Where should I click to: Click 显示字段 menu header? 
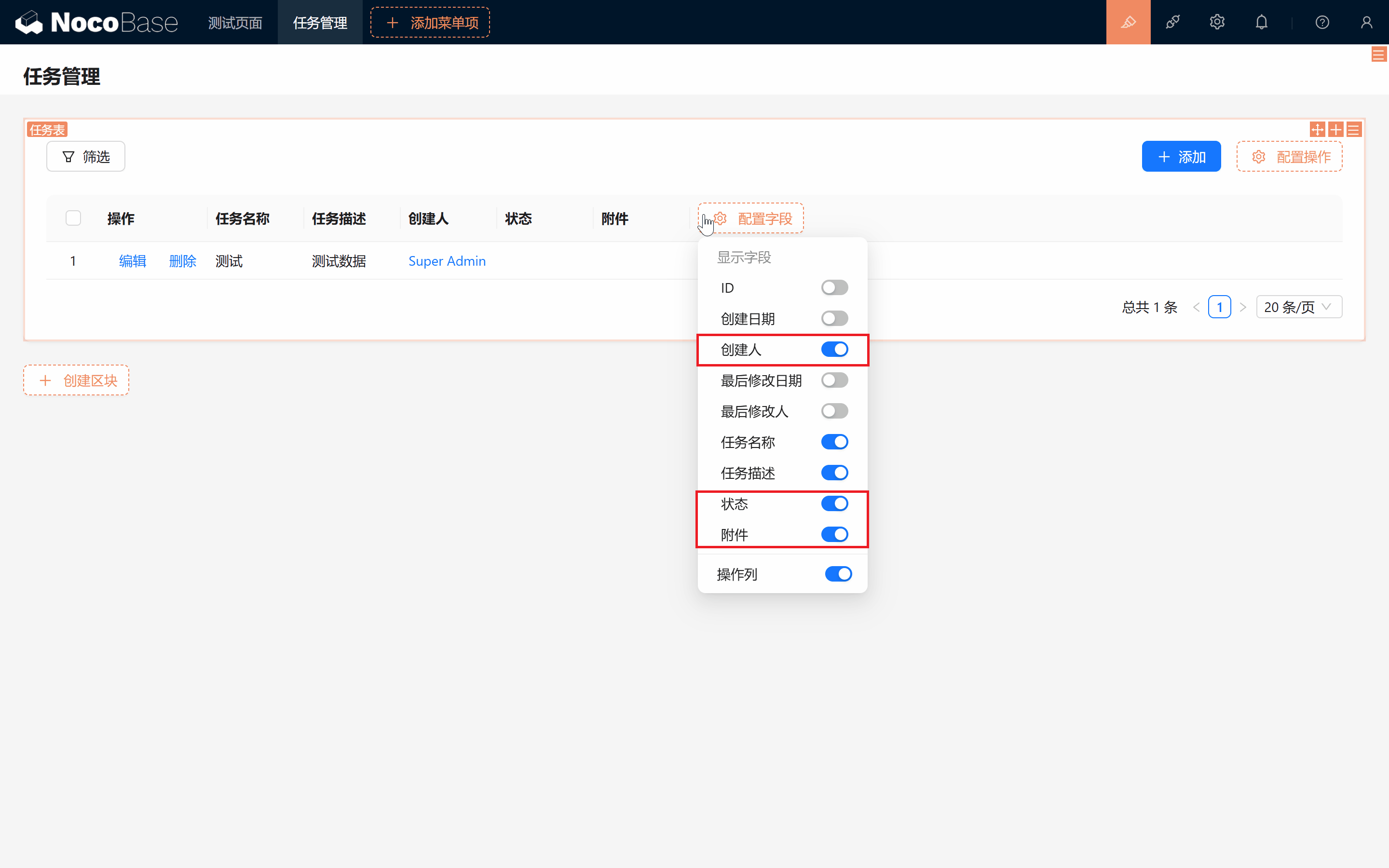[x=744, y=257]
